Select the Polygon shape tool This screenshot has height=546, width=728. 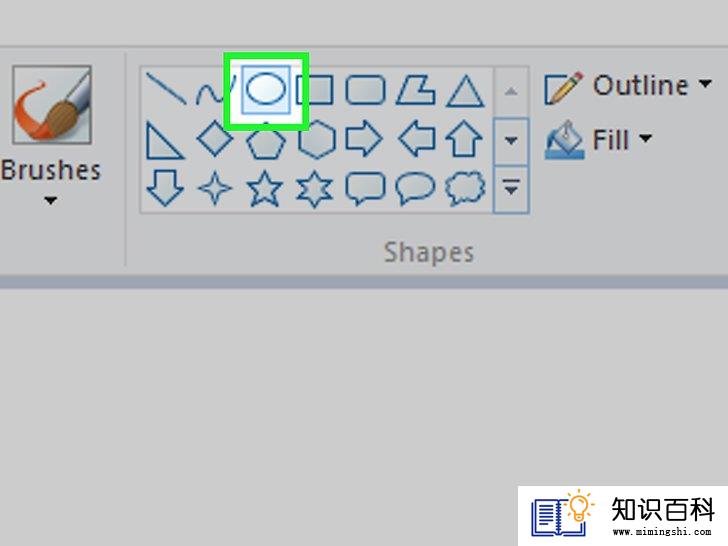(416, 89)
